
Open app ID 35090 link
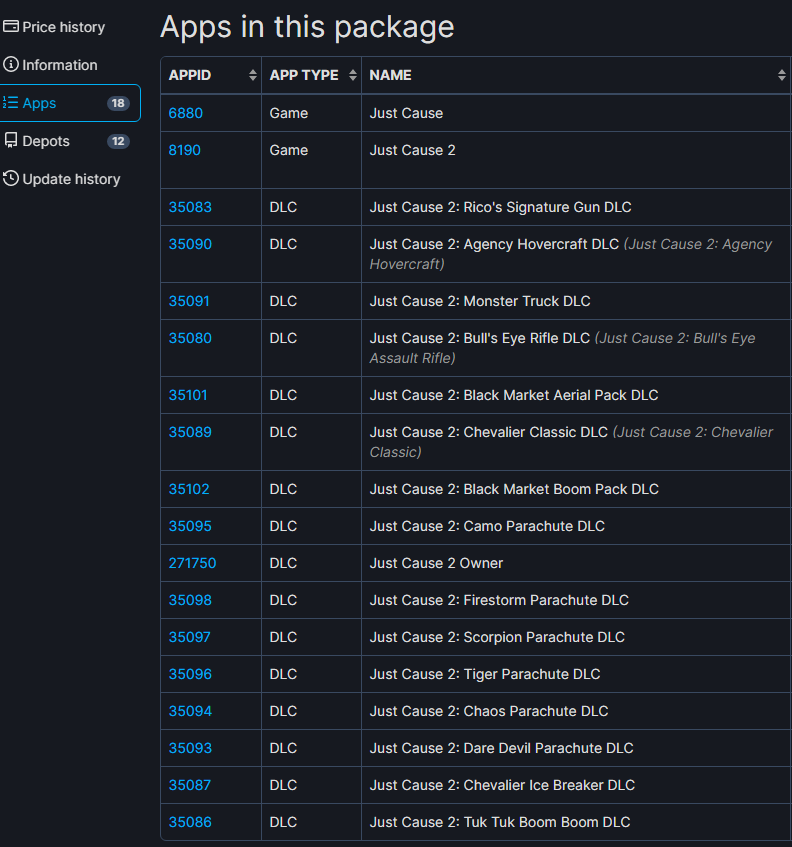(190, 244)
